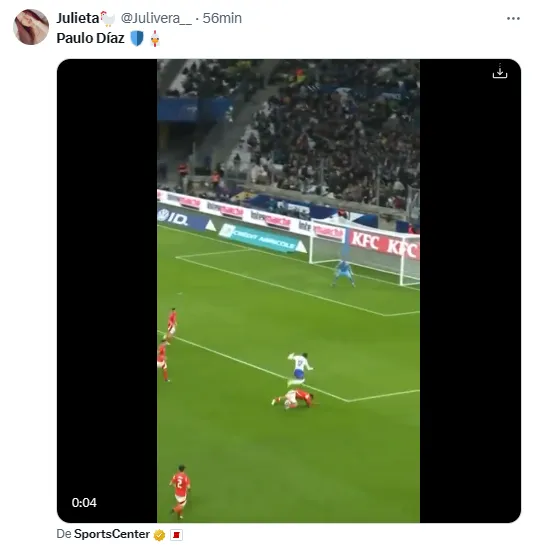Click the red square icon after SportsCenter
The height and width of the screenshot is (551, 537).
pos(176,535)
